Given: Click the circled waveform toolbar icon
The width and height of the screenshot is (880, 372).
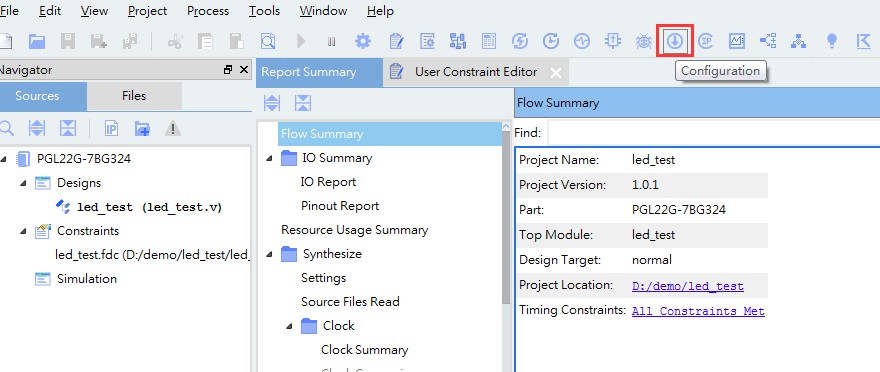Looking at the screenshot, I should click(x=582, y=40).
